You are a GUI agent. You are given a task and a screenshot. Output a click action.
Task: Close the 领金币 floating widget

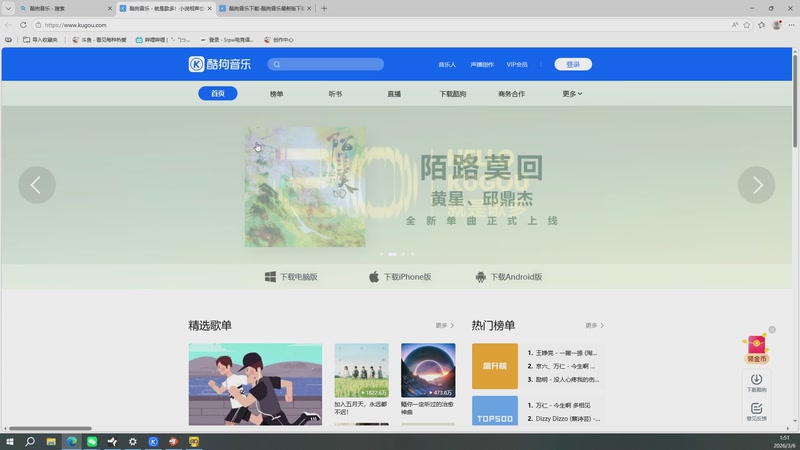(x=772, y=330)
